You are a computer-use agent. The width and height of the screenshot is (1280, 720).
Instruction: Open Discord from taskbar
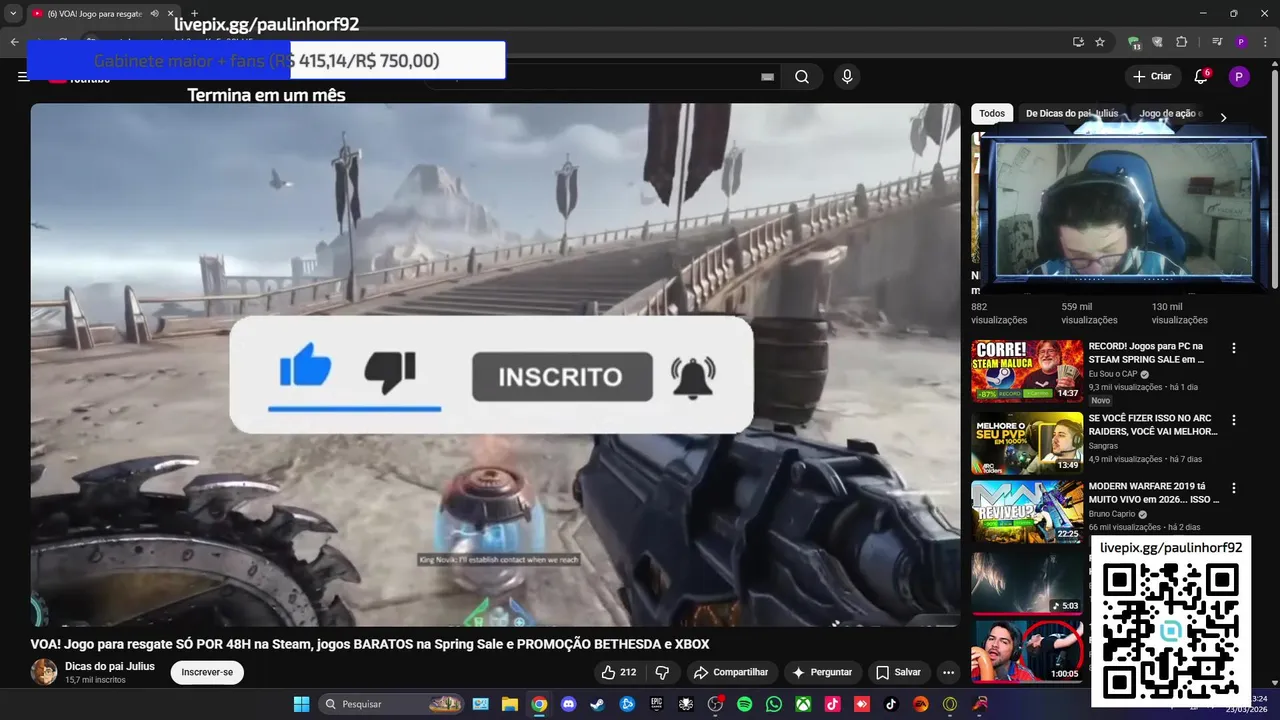[x=569, y=704]
